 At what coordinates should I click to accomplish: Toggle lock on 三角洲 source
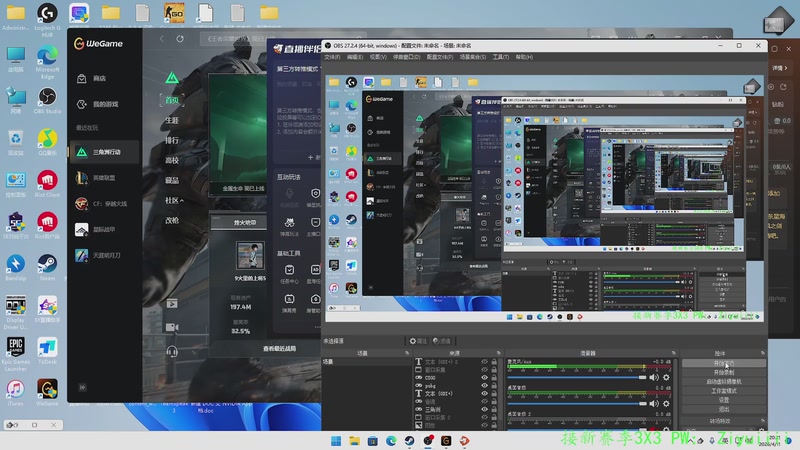click(494, 410)
